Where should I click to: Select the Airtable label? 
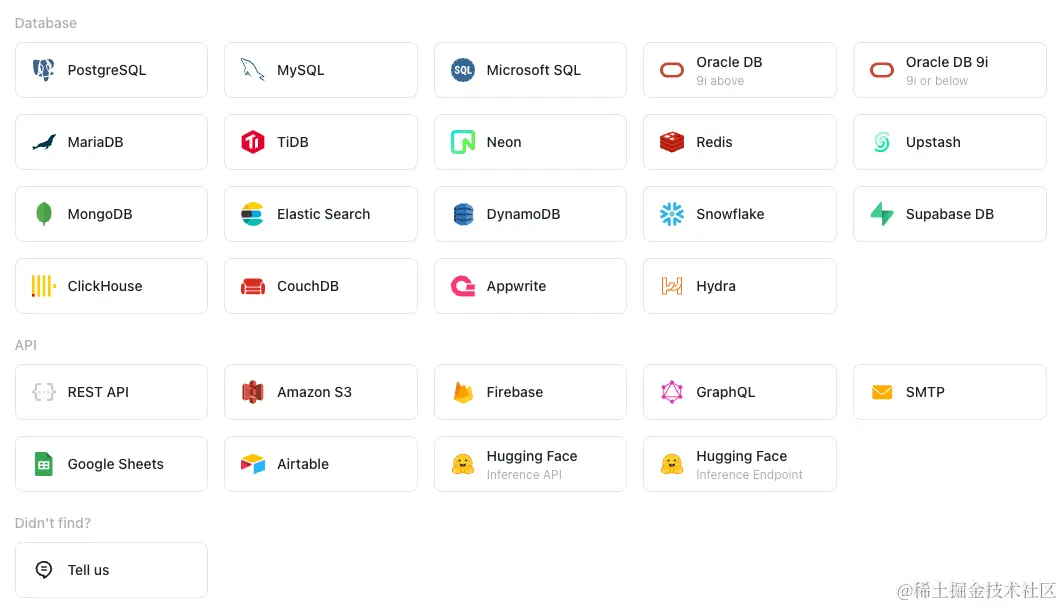click(302, 464)
